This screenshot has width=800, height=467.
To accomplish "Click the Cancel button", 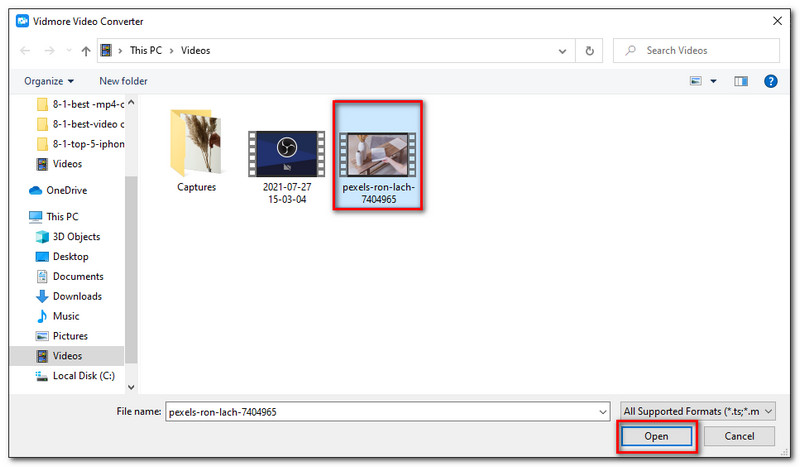I will (739, 436).
